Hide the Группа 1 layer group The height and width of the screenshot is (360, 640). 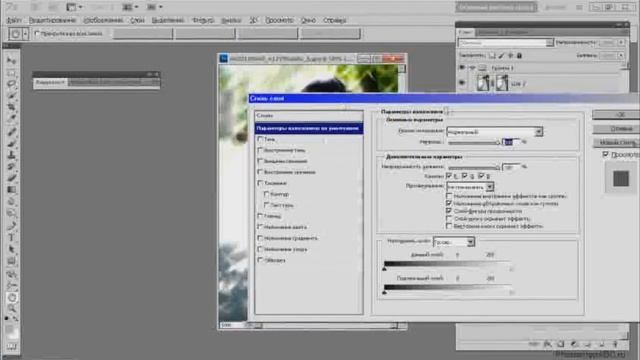462,68
